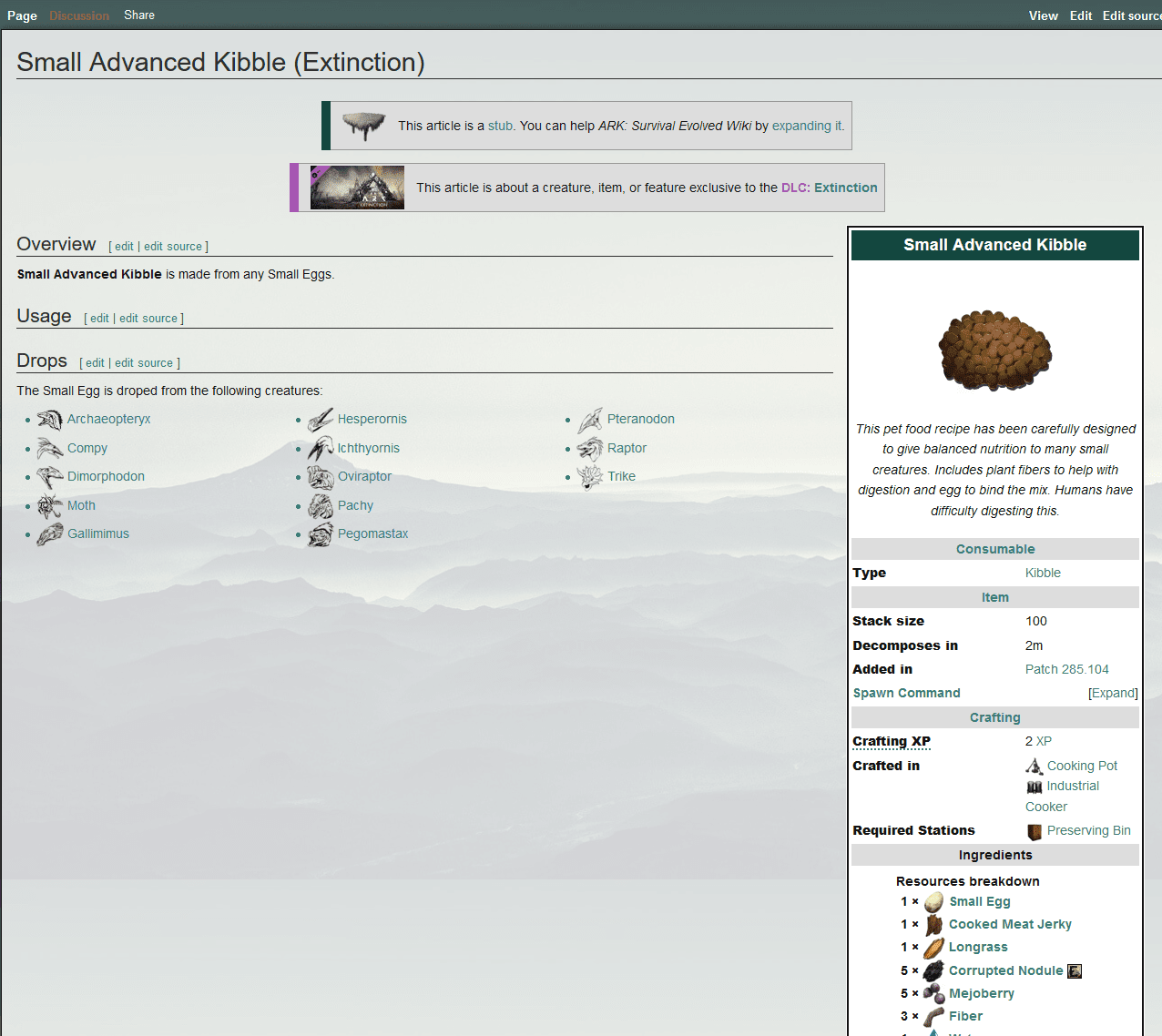This screenshot has height=1036, width=1162.
Task: Click the Raptor creature icon
Action: pyautogui.click(x=590, y=448)
